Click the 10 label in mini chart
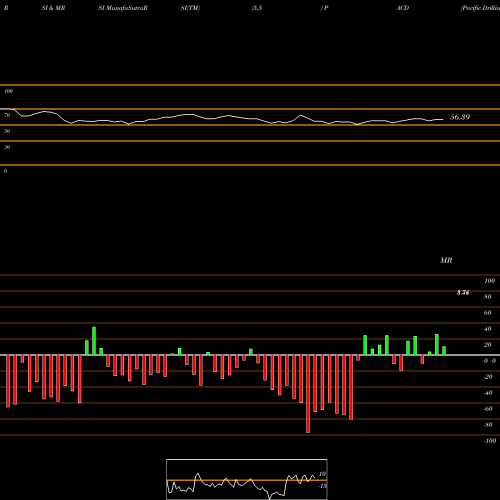 pos(322,474)
